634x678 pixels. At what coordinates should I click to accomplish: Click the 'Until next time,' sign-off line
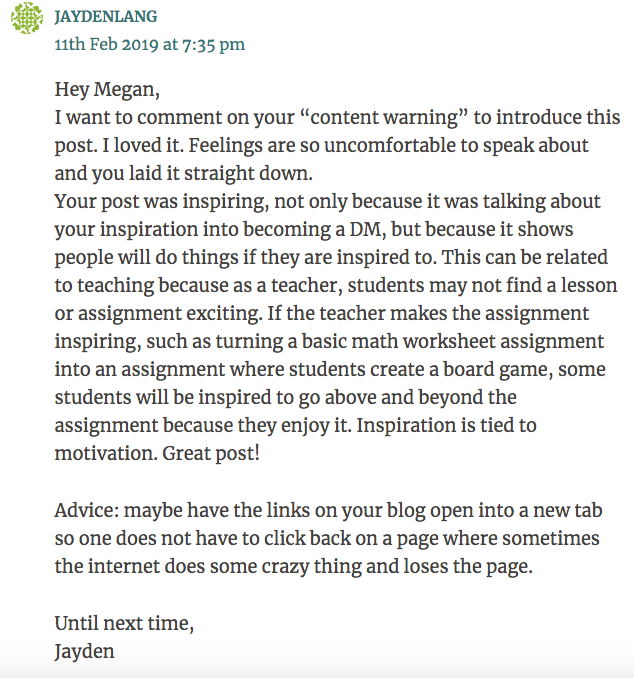coord(124,624)
